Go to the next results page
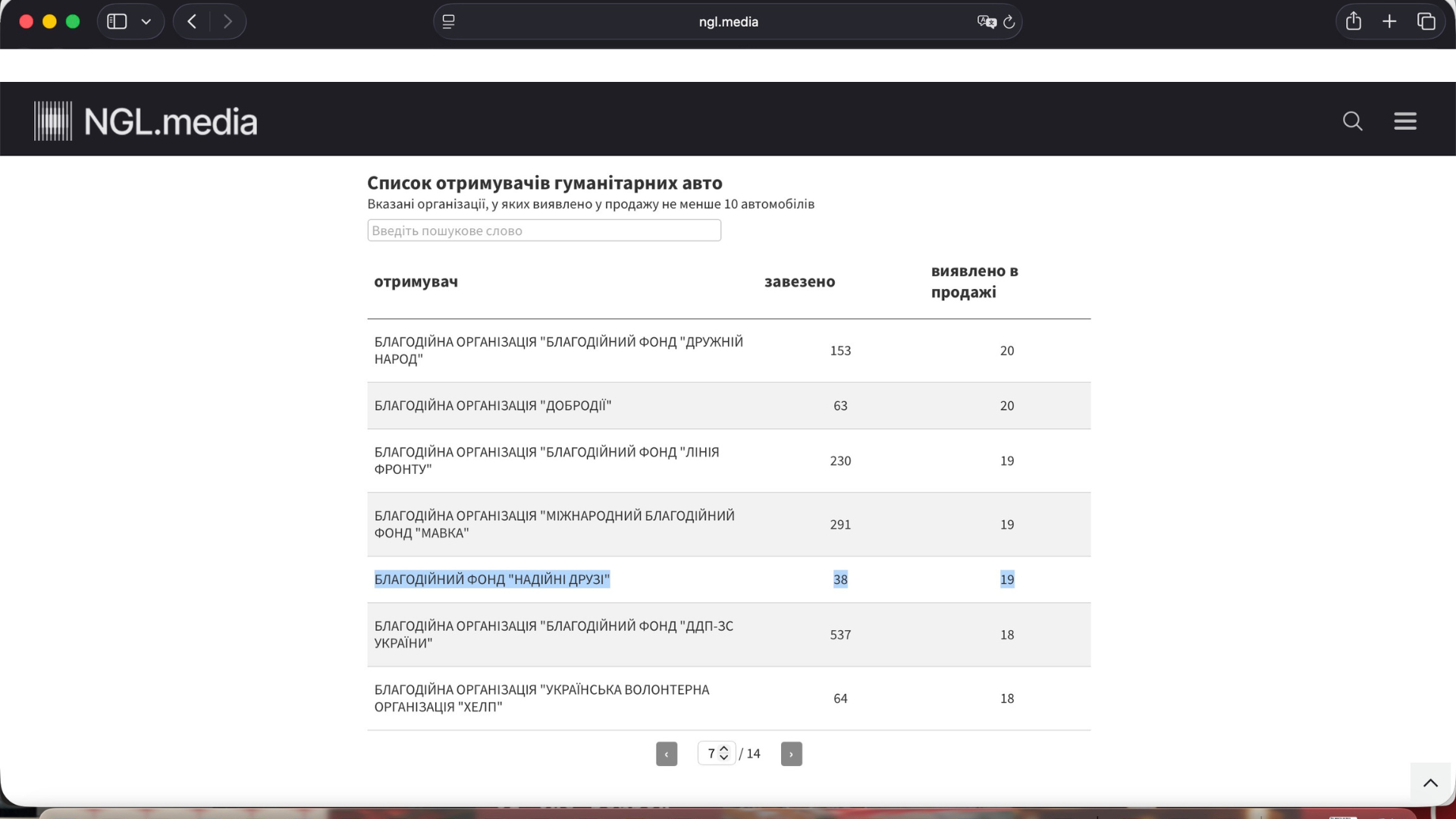The height and width of the screenshot is (819, 1456). 791,753
